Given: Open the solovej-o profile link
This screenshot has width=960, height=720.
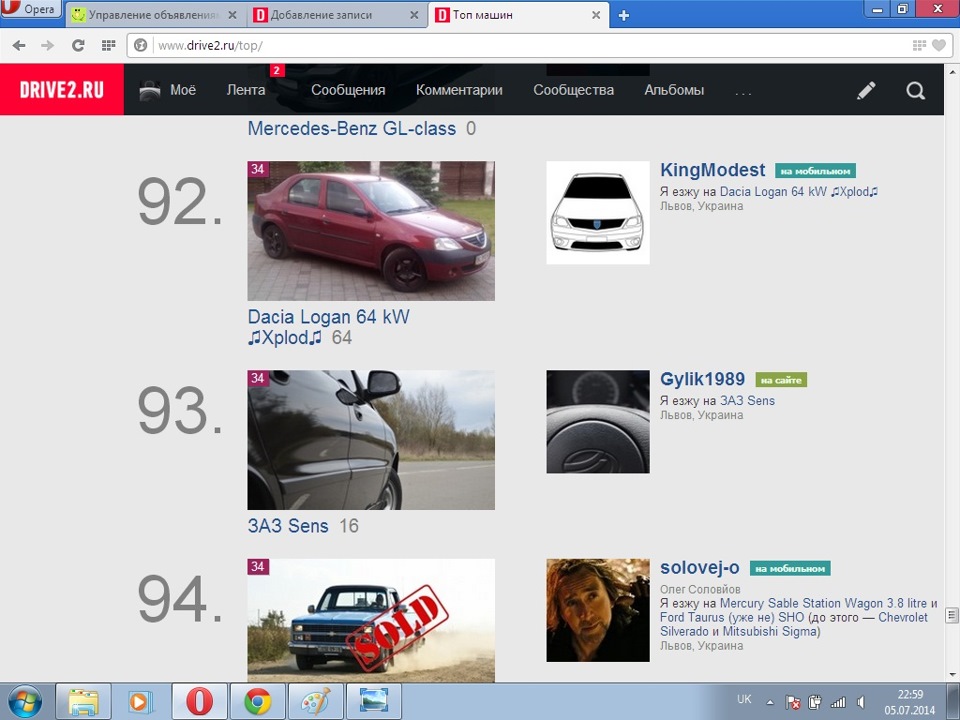Looking at the screenshot, I should (x=700, y=568).
